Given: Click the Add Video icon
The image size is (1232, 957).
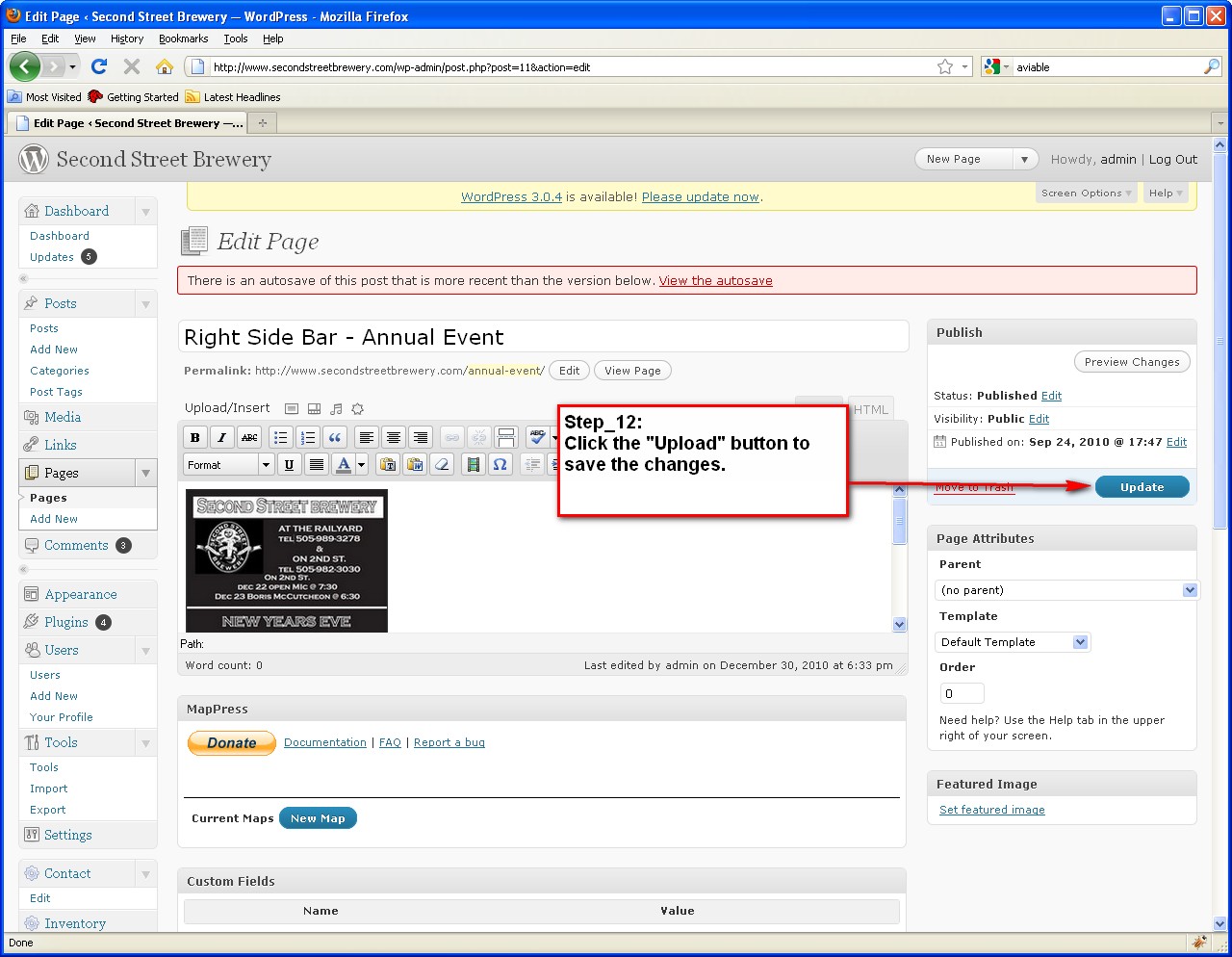Looking at the screenshot, I should coord(314,409).
